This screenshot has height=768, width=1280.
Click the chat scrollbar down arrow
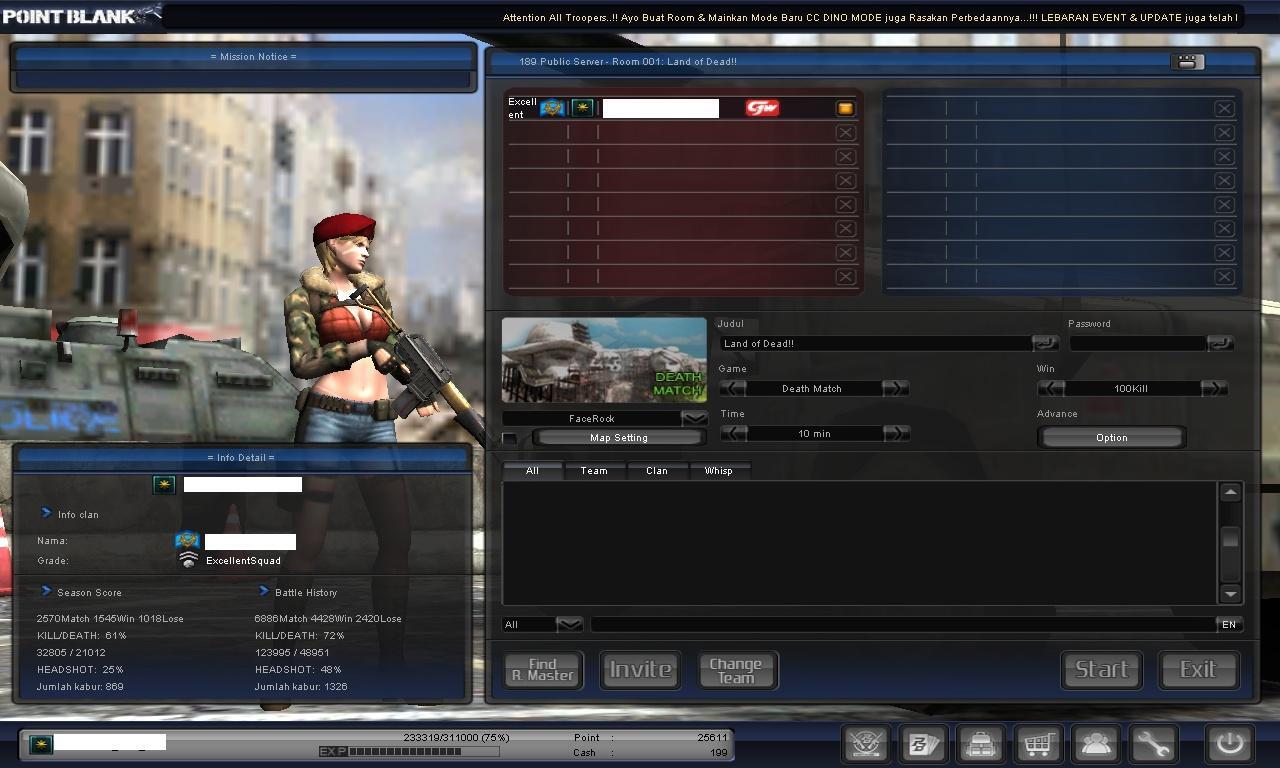pyautogui.click(x=1230, y=593)
